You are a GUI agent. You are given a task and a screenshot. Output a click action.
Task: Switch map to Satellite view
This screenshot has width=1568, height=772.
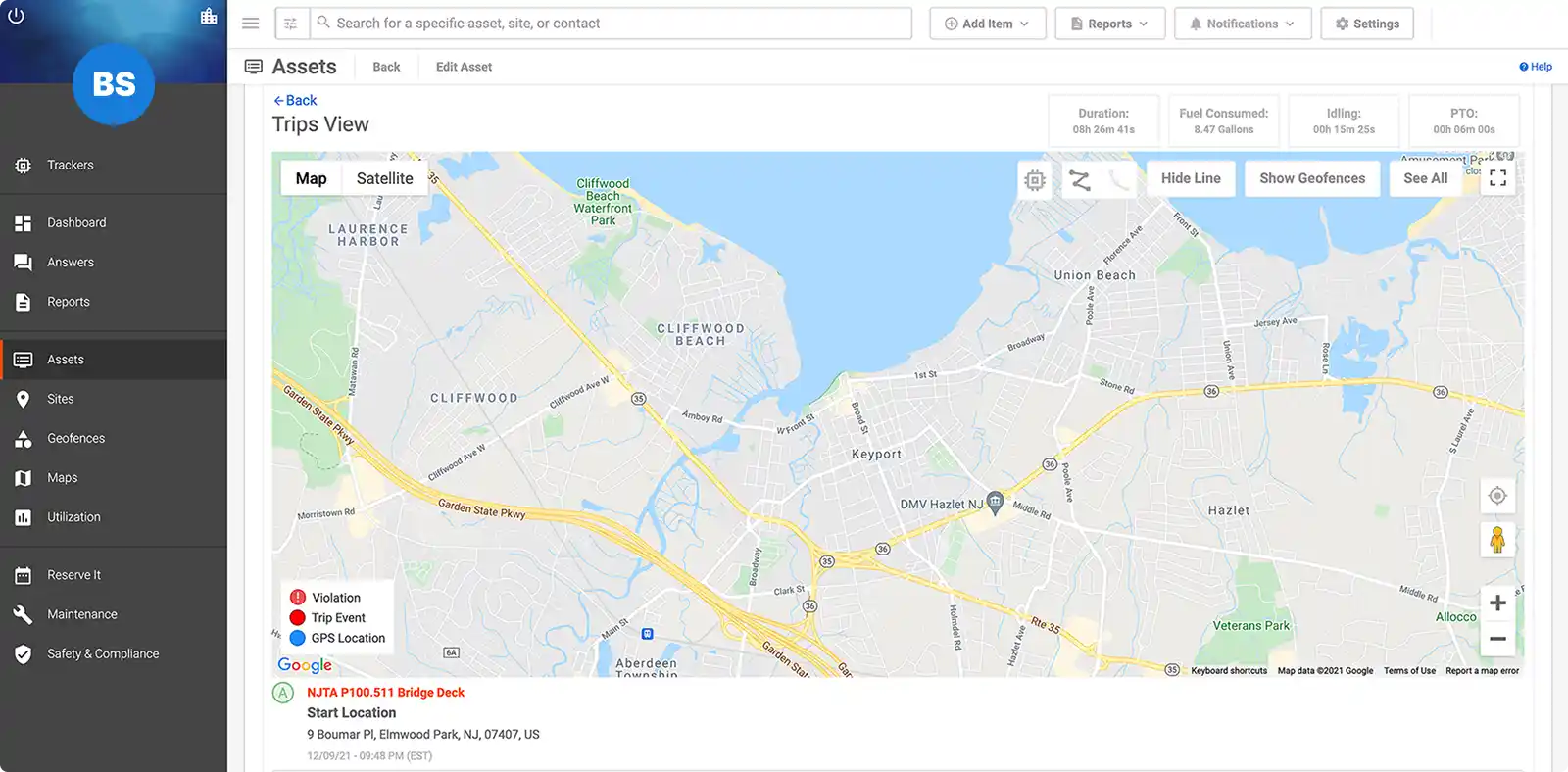click(x=384, y=178)
